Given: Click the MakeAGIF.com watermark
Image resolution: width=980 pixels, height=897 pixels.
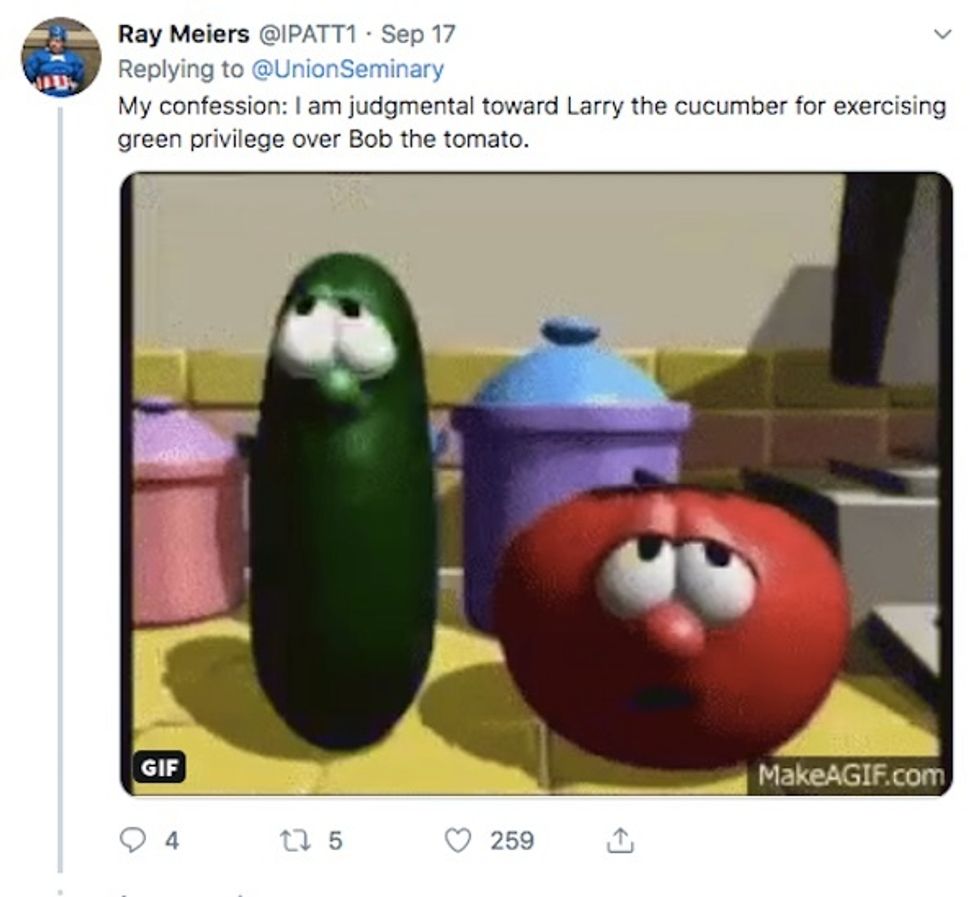Looking at the screenshot, I should (850, 775).
